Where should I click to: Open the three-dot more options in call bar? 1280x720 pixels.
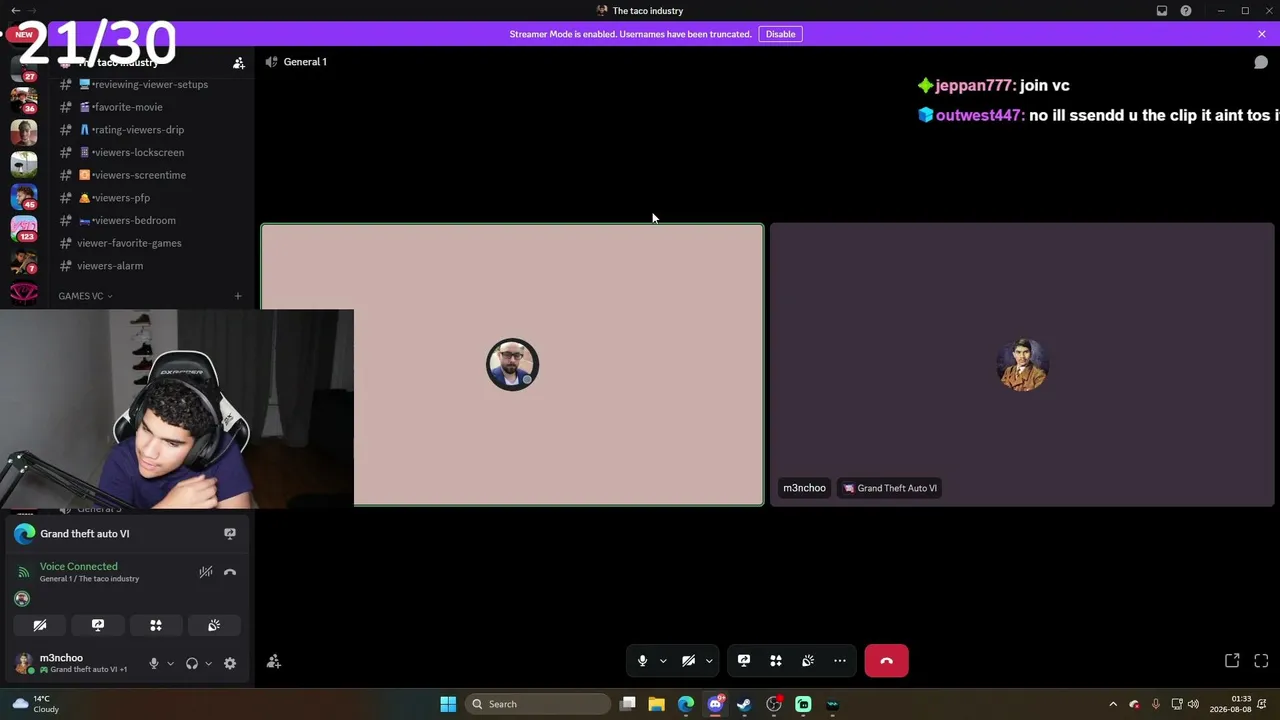pyautogui.click(x=840, y=661)
